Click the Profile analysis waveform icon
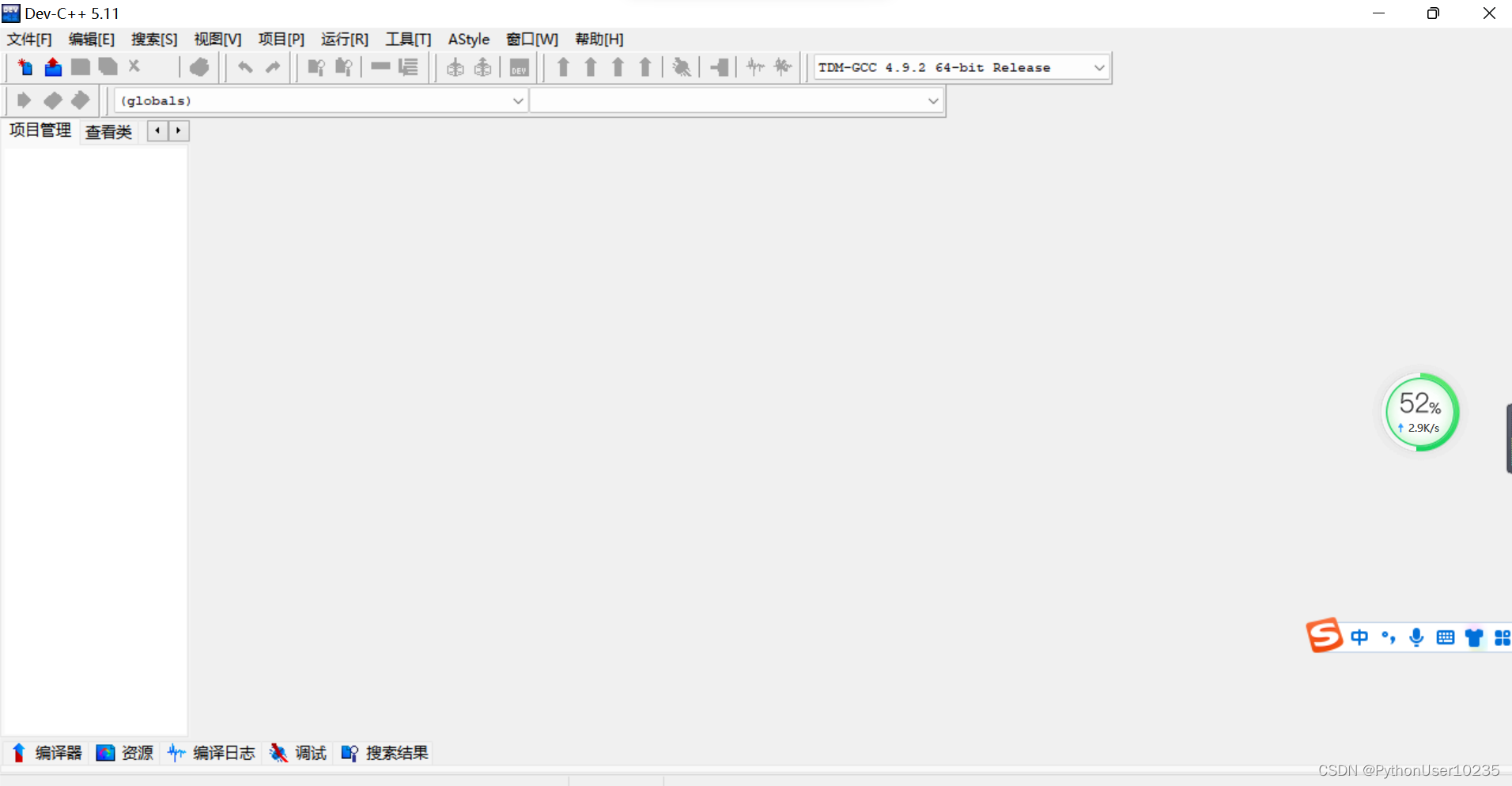The image size is (1512, 786). pos(755,67)
